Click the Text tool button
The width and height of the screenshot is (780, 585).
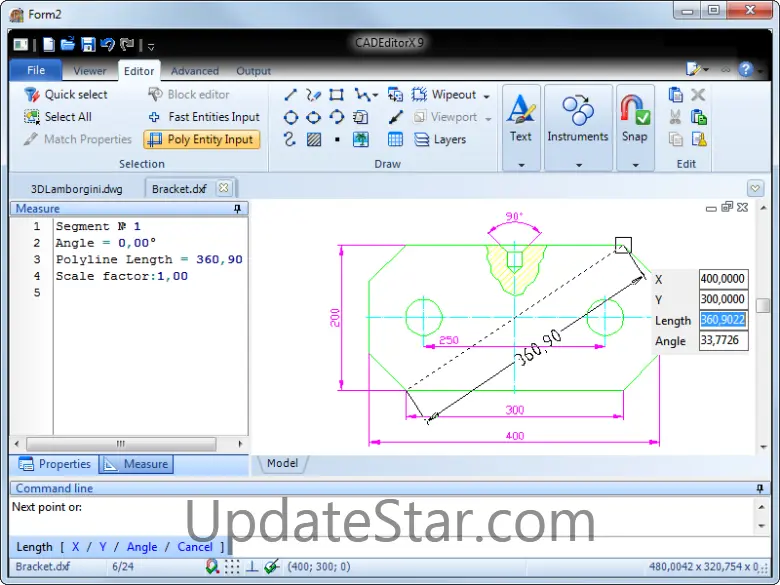tap(521, 119)
